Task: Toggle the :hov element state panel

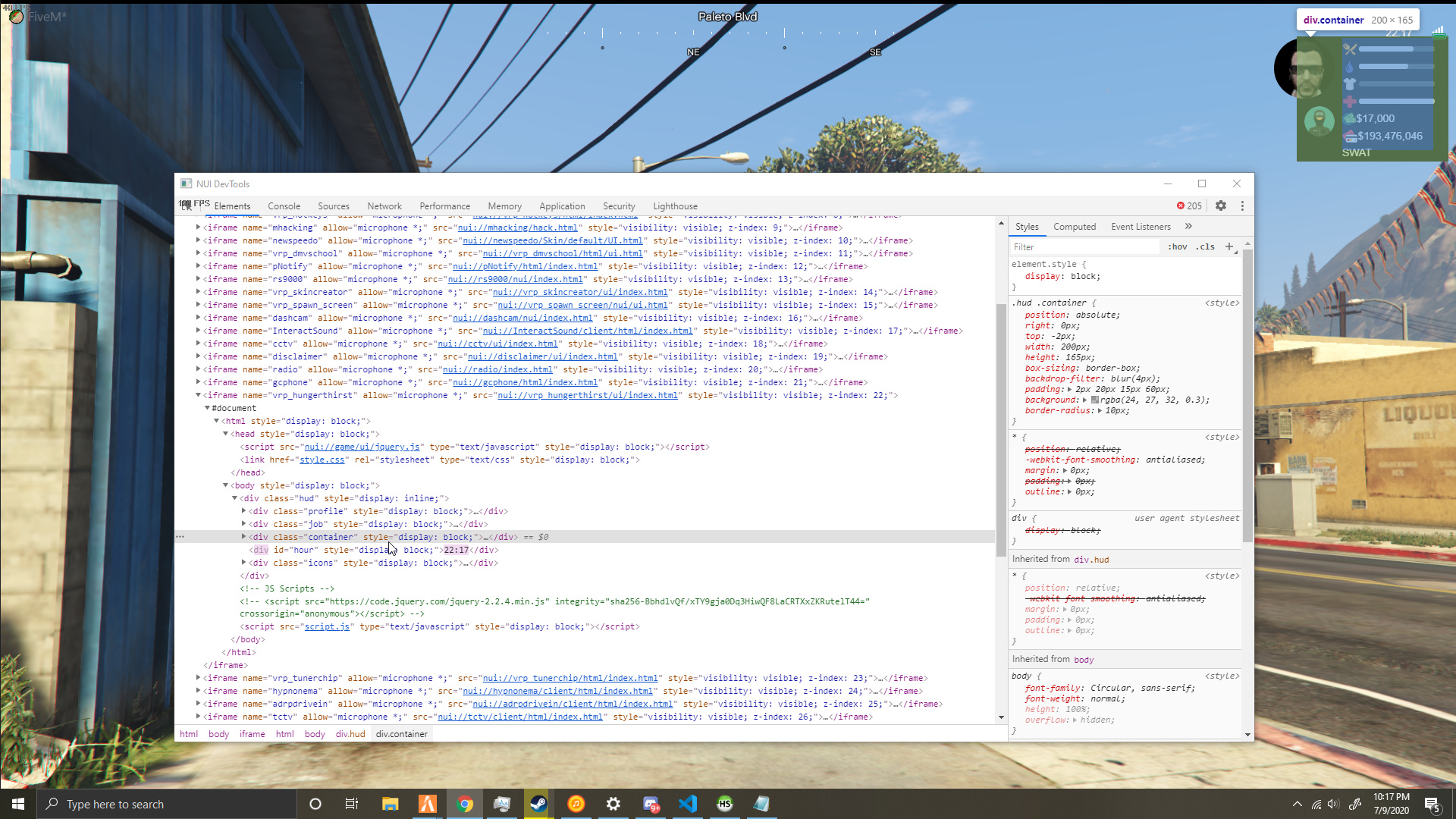Action: [x=1178, y=246]
